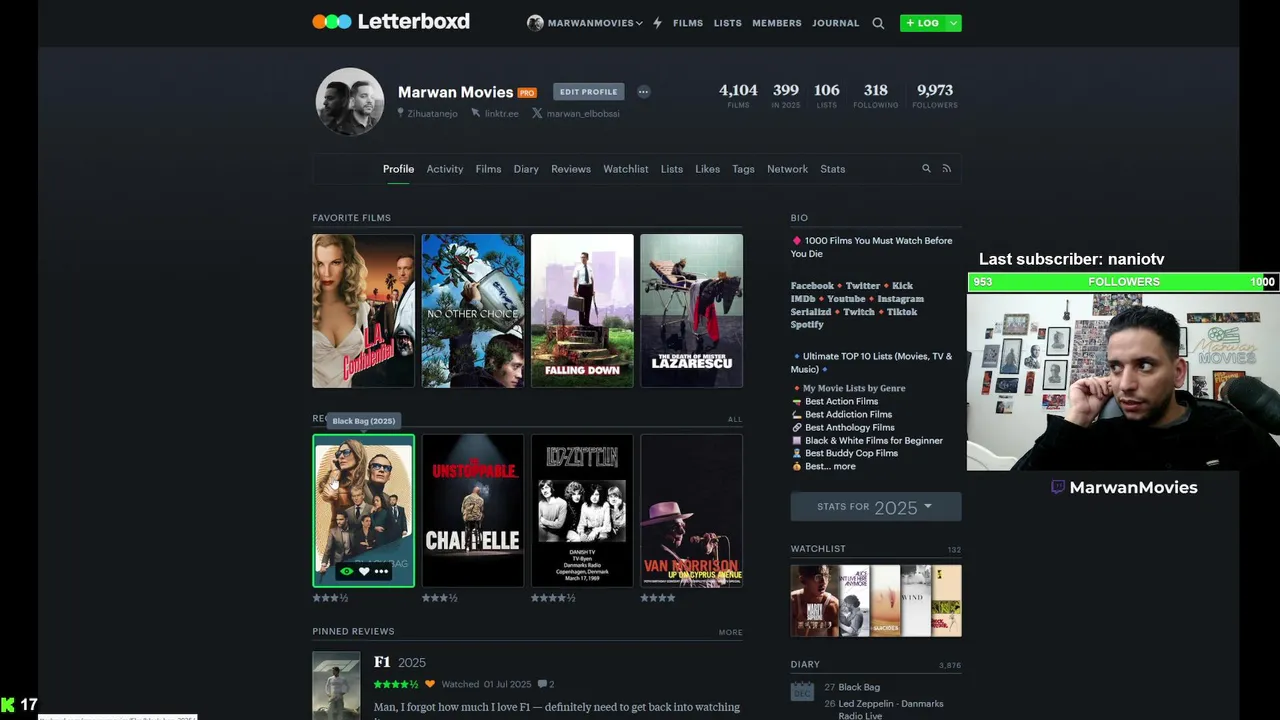The width and height of the screenshot is (1280, 720).
Task: Open JOURNAL in the top navigation
Action: coord(836,23)
